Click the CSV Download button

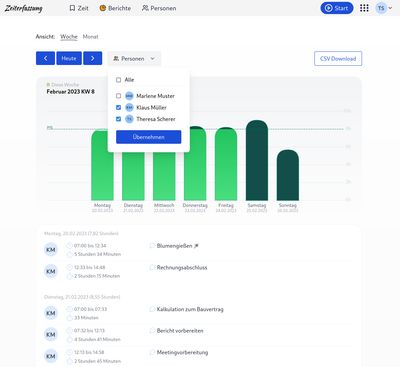click(x=338, y=59)
